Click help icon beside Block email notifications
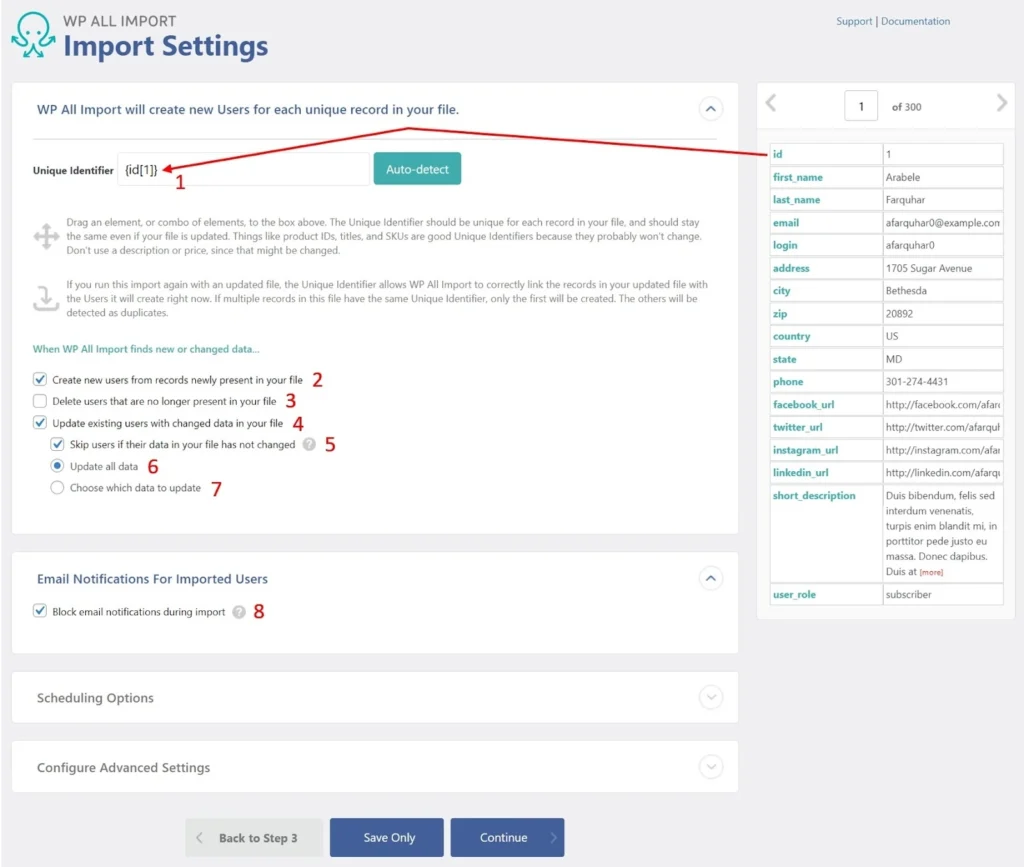The height and width of the screenshot is (867, 1024). click(238, 612)
